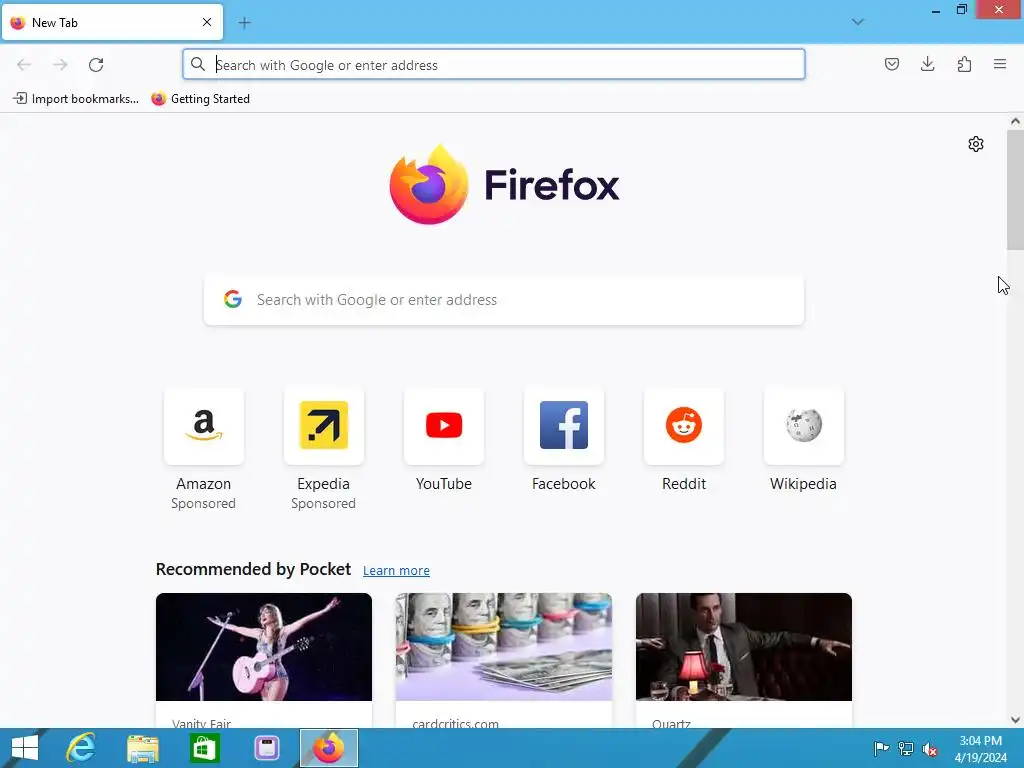Go back with the toolbar Back arrow
This screenshot has width=1024, height=768.
click(24, 65)
